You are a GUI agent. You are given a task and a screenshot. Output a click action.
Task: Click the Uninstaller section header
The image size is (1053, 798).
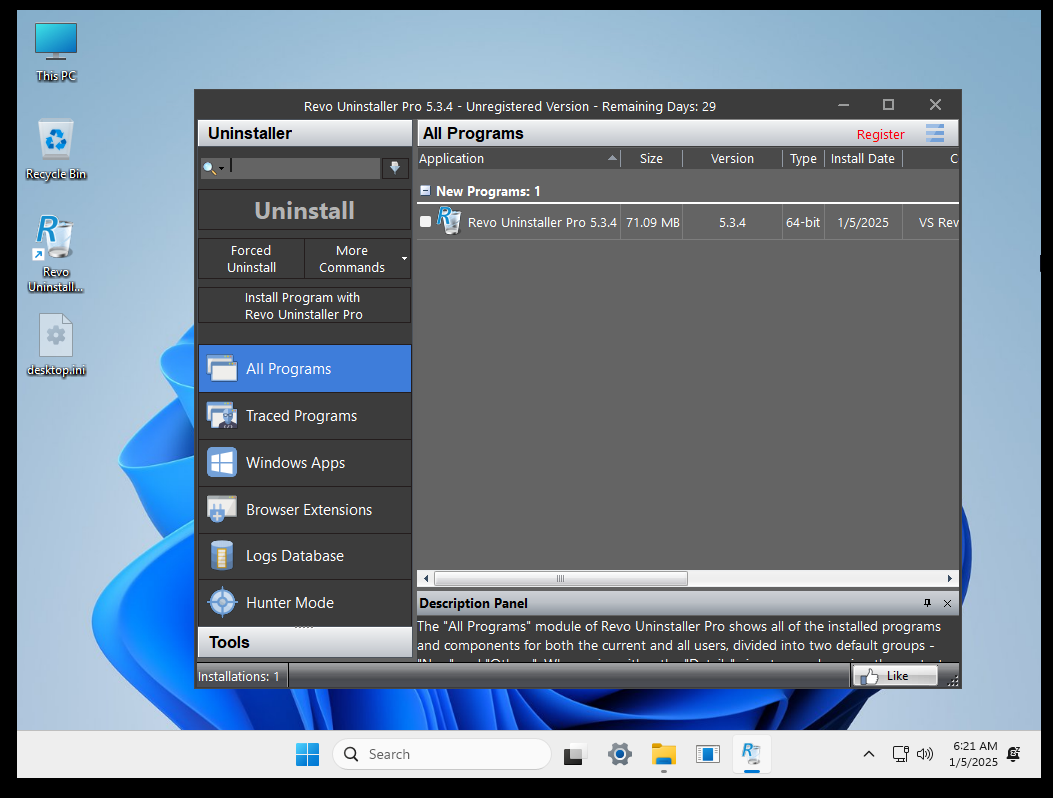(305, 133)
